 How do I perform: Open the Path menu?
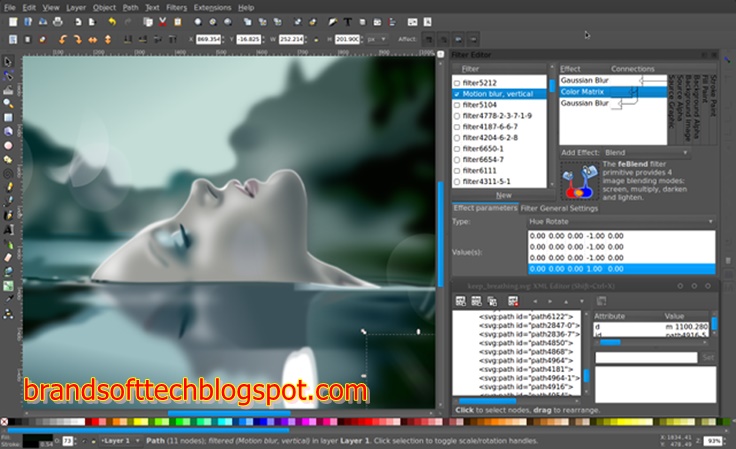130,8
